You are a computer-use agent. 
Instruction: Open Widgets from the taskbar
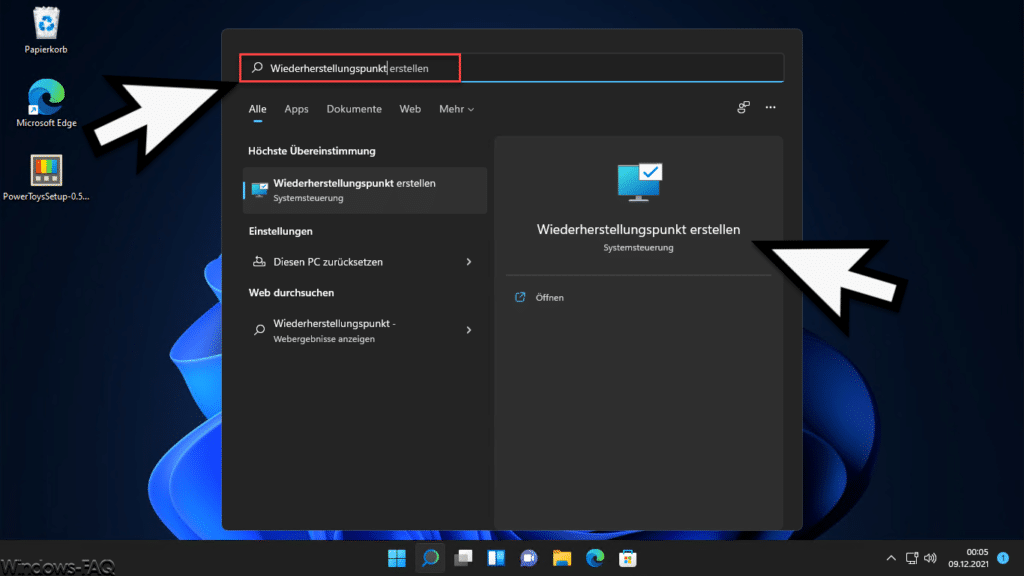click(x=496, y=558)
